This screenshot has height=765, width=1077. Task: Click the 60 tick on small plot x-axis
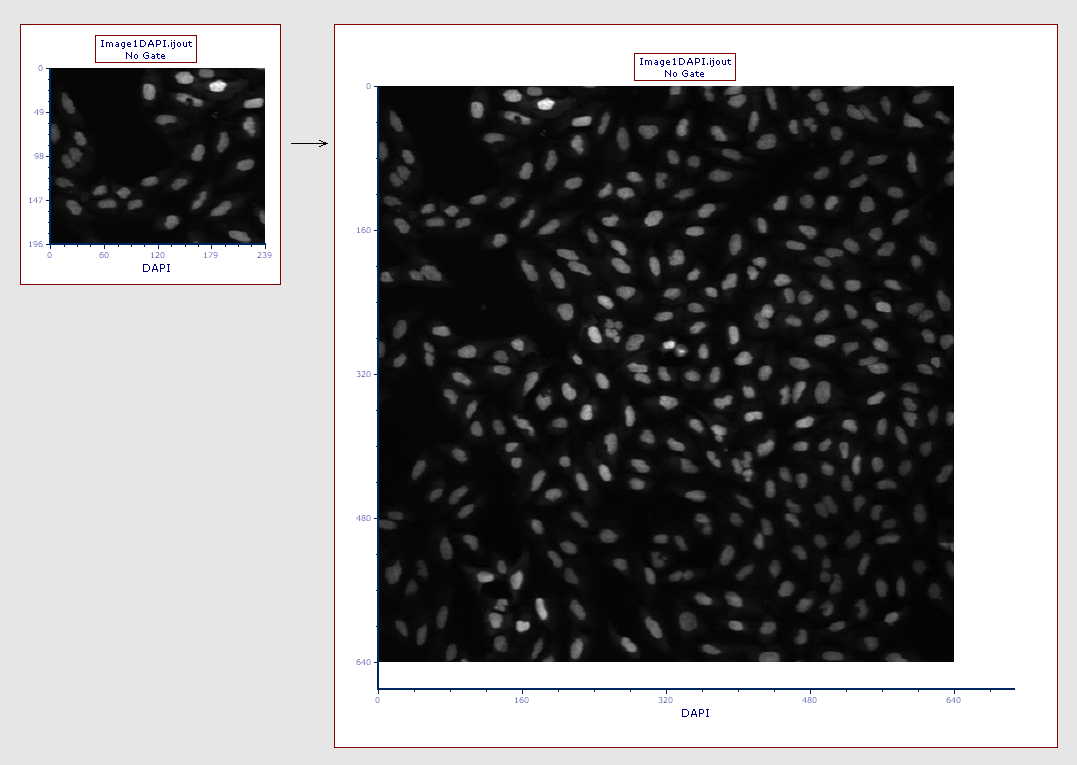[104, 255]
